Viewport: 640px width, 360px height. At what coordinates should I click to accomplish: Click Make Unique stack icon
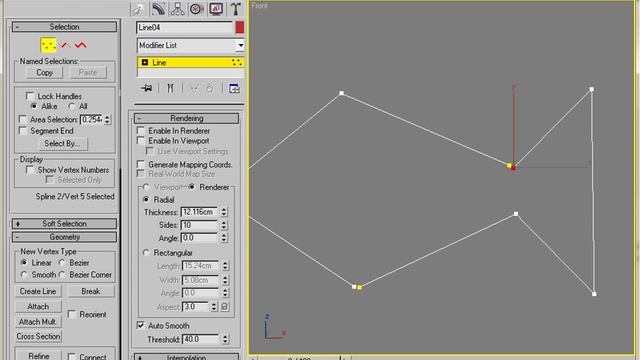point(193,88)
